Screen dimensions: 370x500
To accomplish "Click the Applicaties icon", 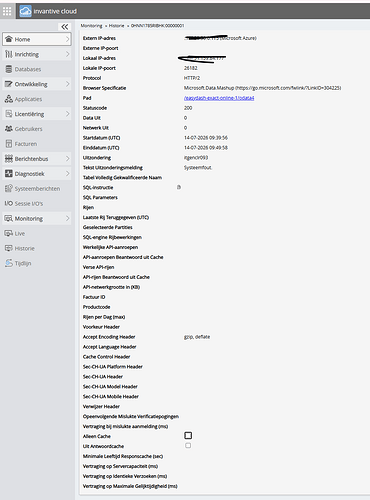I will pos(9,99).
